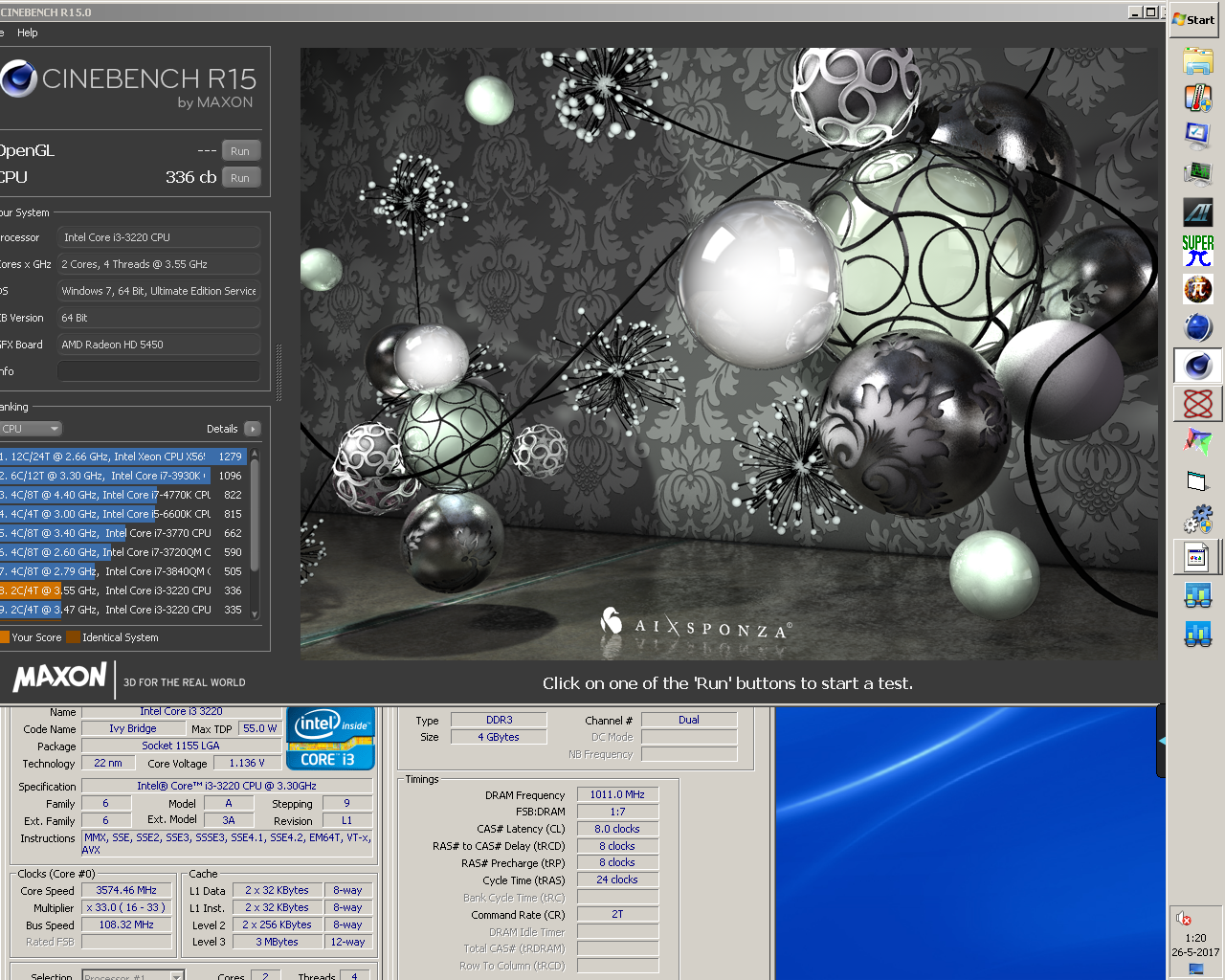Open the upper Geekbench glasses taskbar icon

1197,594
